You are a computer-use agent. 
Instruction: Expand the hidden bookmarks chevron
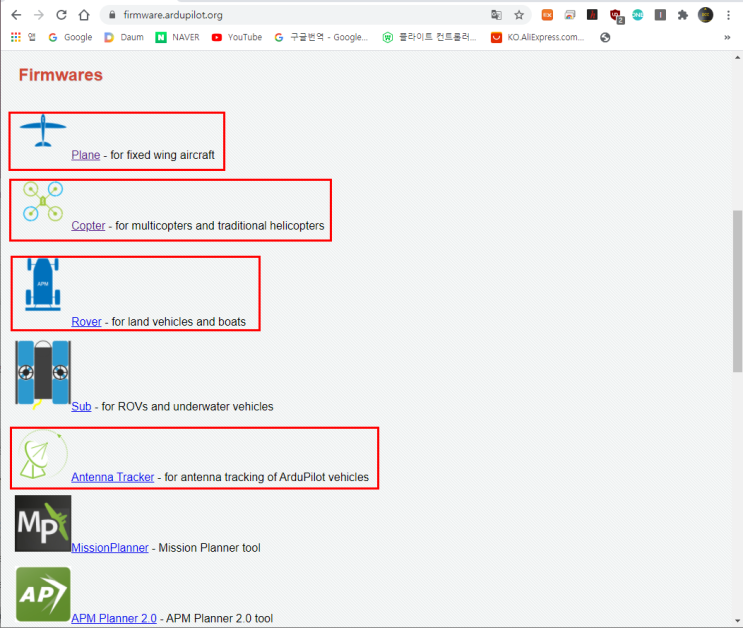pyautogui.click(x=727, y=37)
